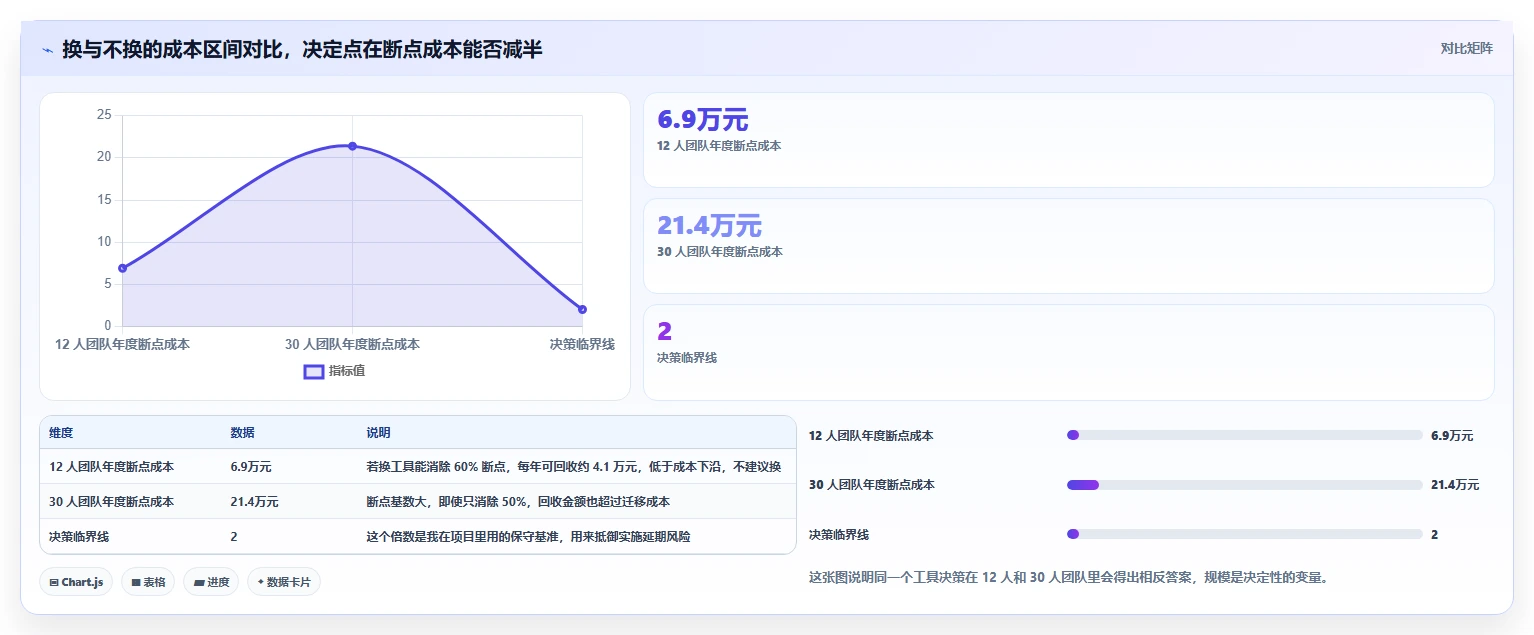Screen dimensions: 1534x635
Task: Click the 对比矩阵 label in header
Action: pos(1466,48)
